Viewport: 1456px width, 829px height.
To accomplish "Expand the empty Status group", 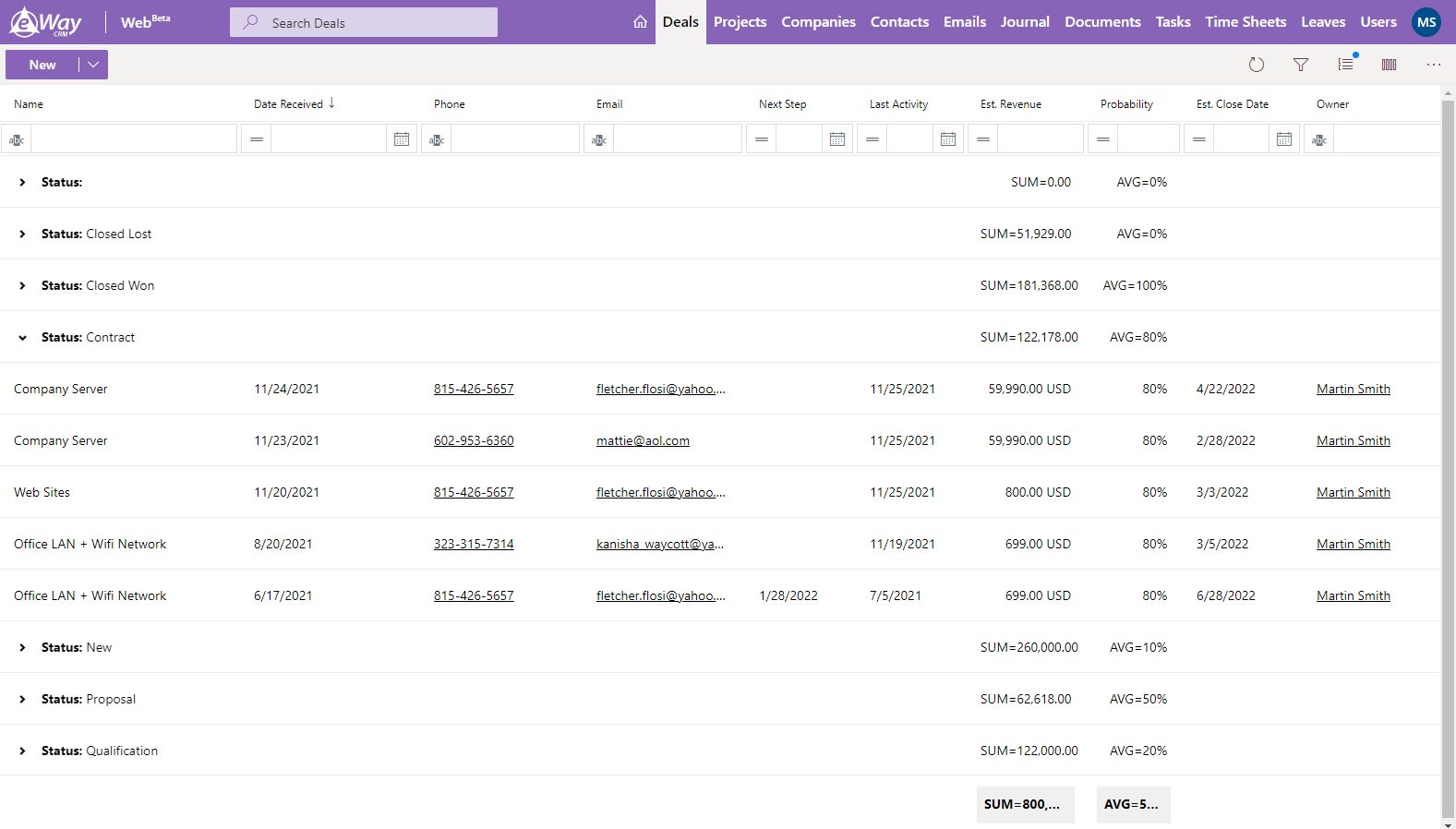I will 22,183.
